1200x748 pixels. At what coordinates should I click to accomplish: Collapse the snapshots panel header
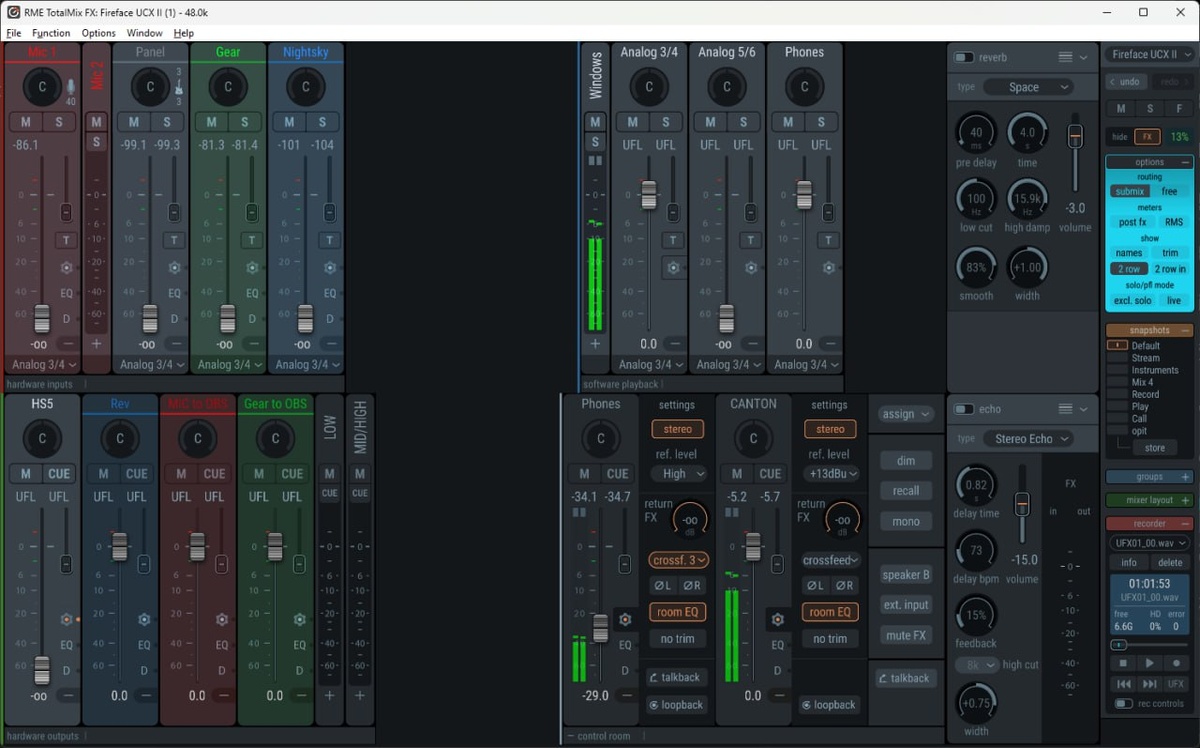(x=1149, y=330)
